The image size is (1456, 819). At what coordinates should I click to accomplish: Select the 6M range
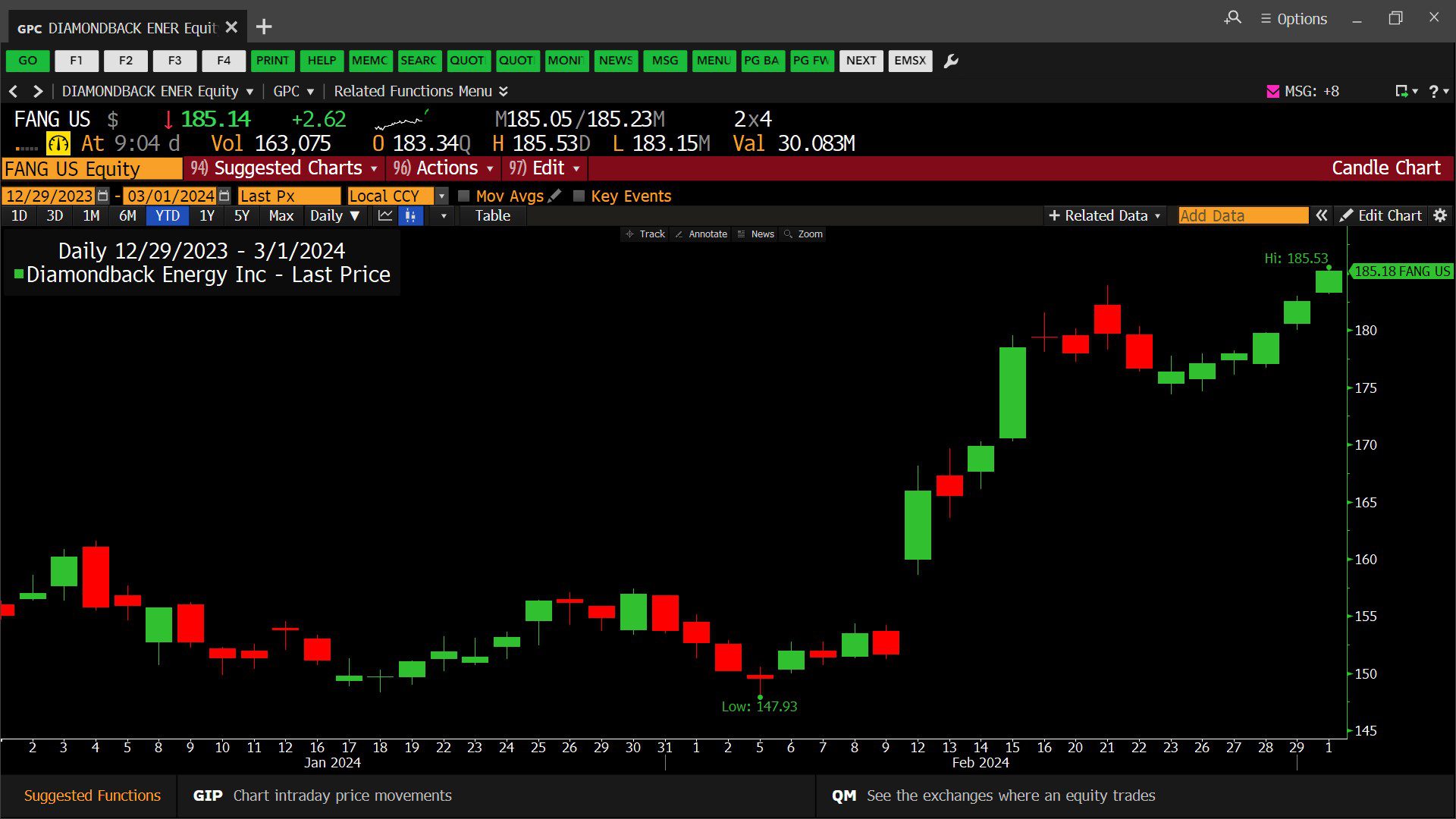pyautogui.click(x=127, y=216)
